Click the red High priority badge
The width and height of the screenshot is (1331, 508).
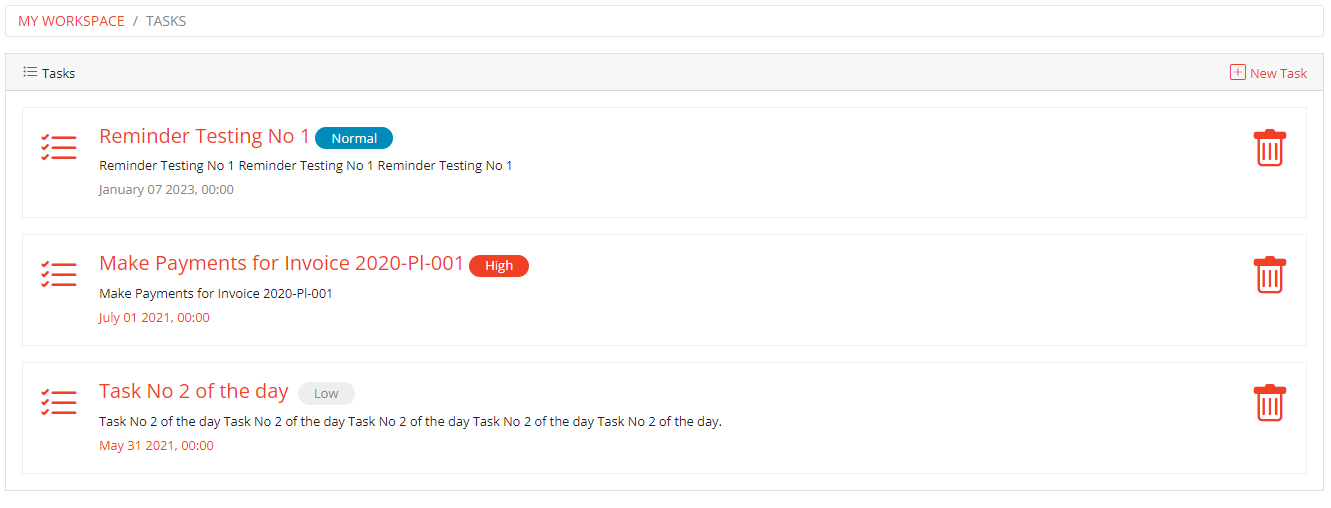point(498,265)
